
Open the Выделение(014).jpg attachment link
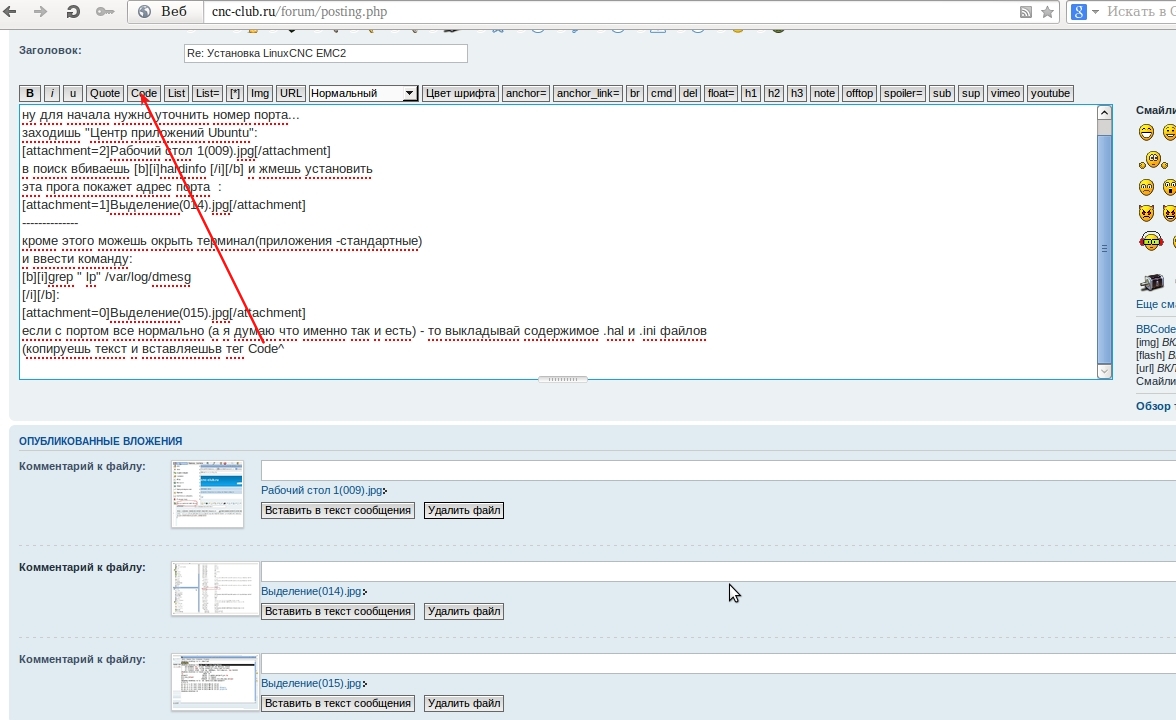pyautogui.click(x=312, y=591)
